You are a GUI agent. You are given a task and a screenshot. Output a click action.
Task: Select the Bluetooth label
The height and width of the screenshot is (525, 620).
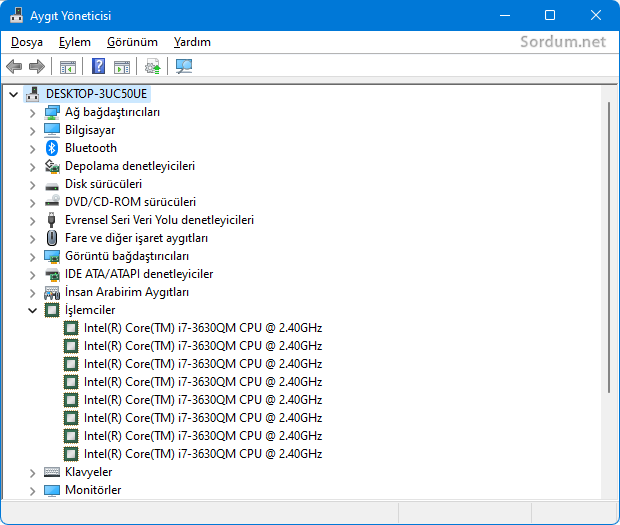91,148
